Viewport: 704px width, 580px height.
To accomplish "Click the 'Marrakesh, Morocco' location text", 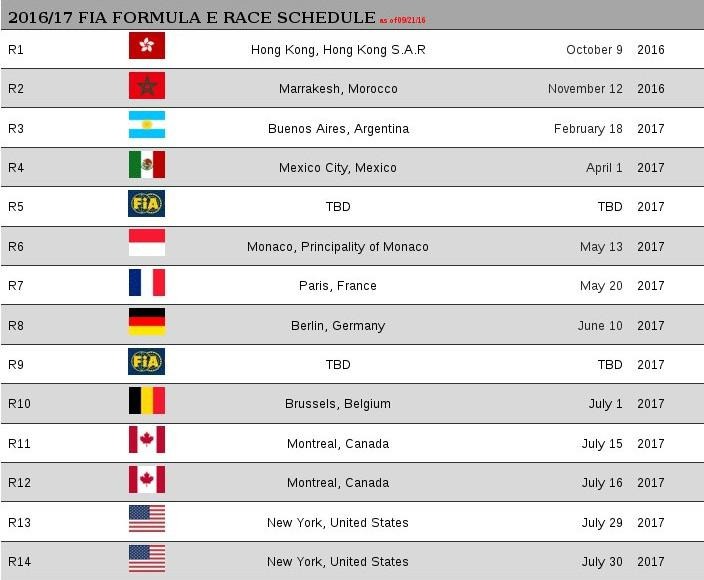I will (x=338, y=89).
